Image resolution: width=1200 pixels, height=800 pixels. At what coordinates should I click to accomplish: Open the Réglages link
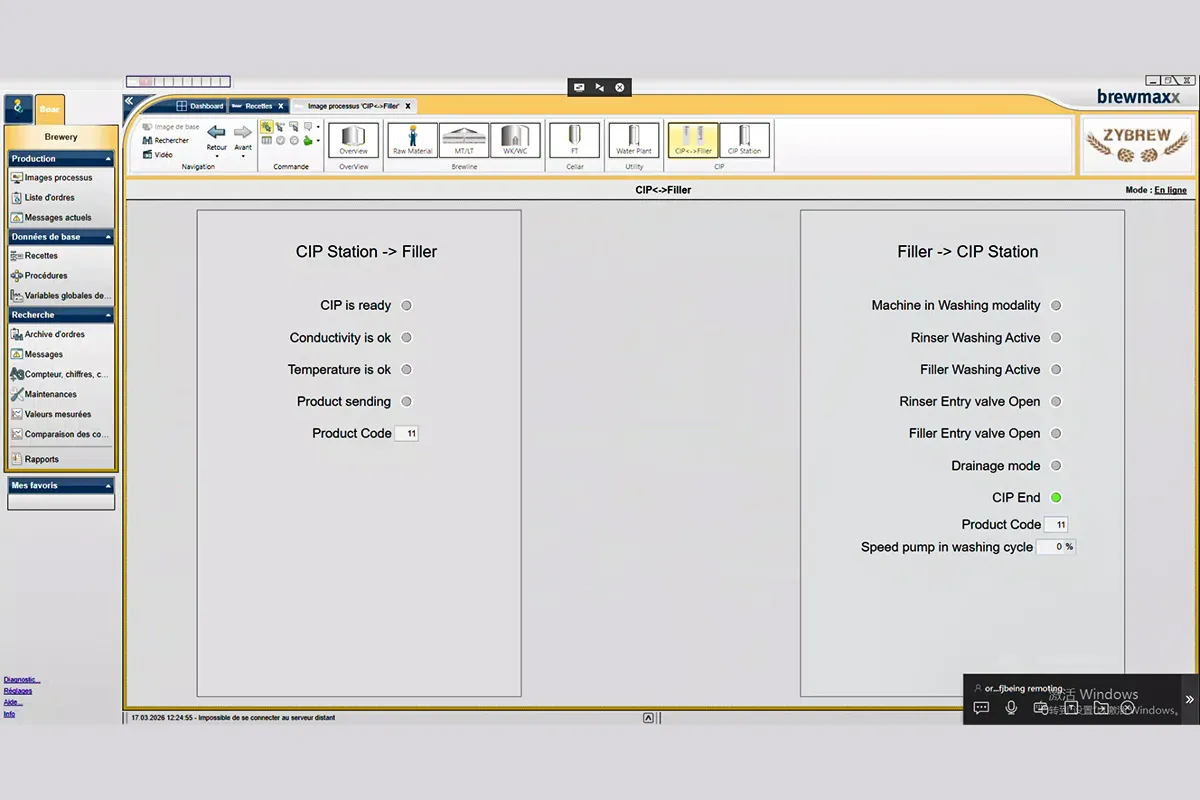tap(18, 691)
